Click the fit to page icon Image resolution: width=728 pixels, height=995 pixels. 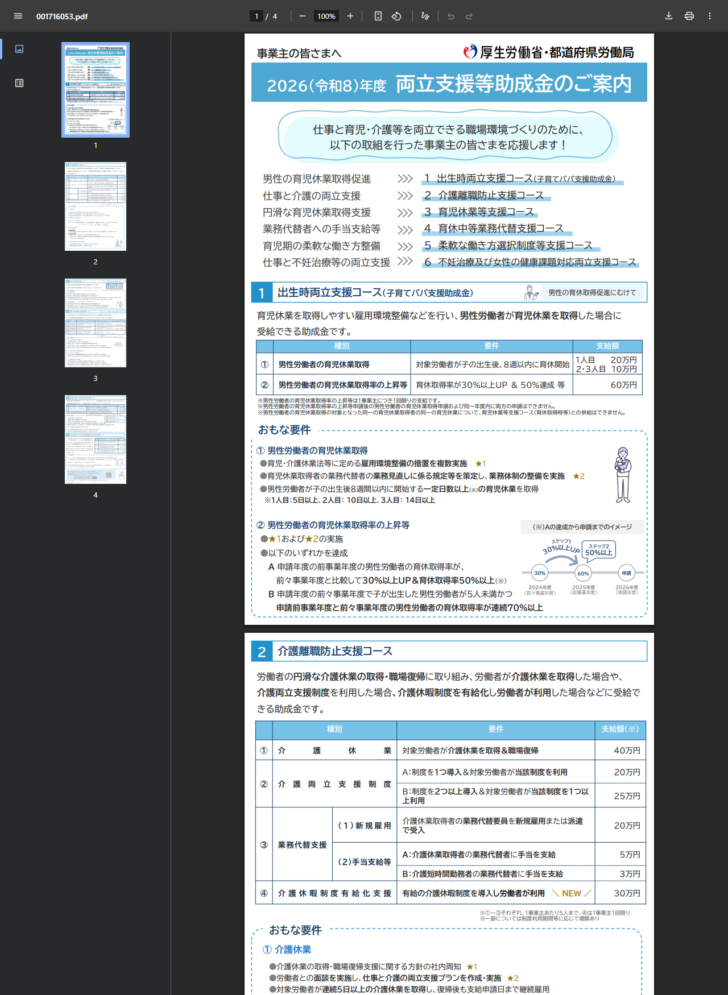click(378, 16)
